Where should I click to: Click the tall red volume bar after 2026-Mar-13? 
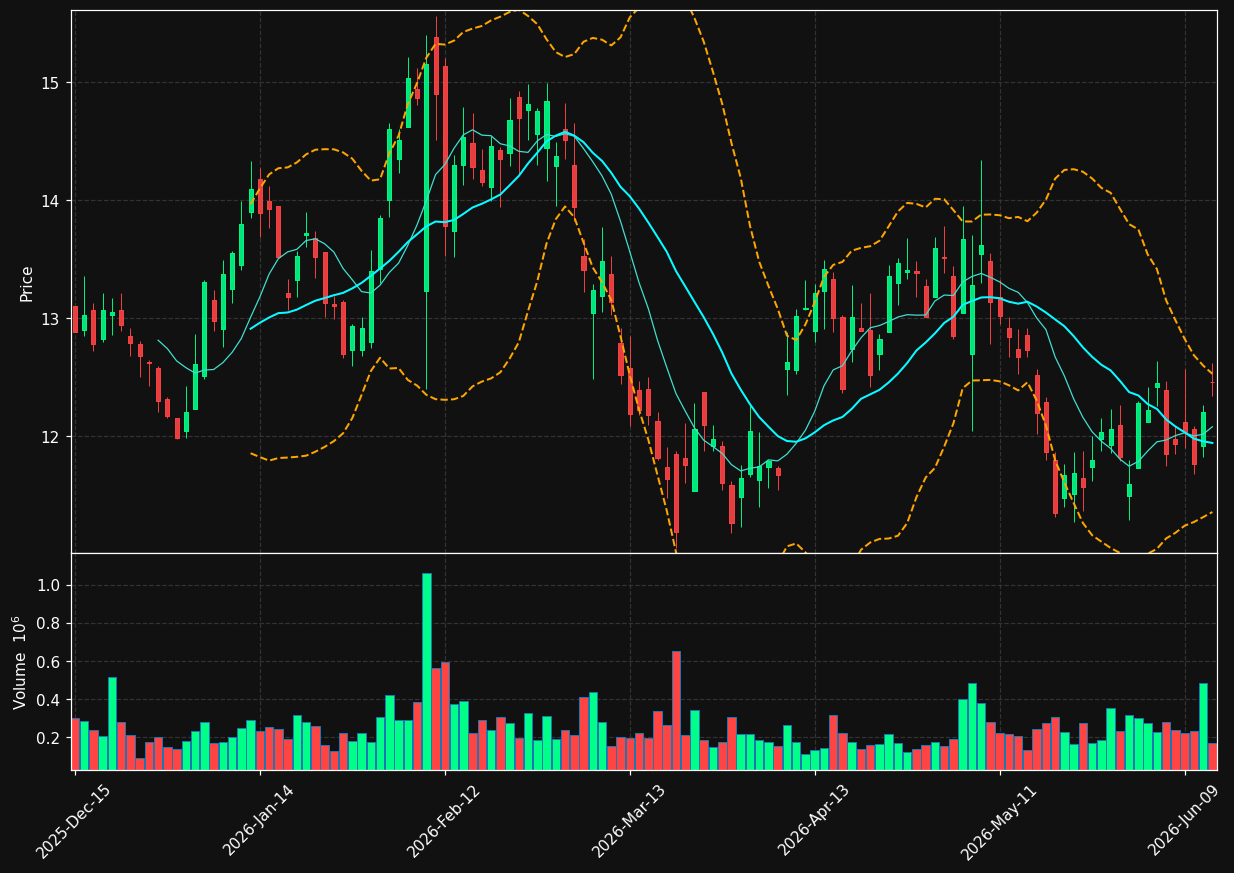pos(676,710)
